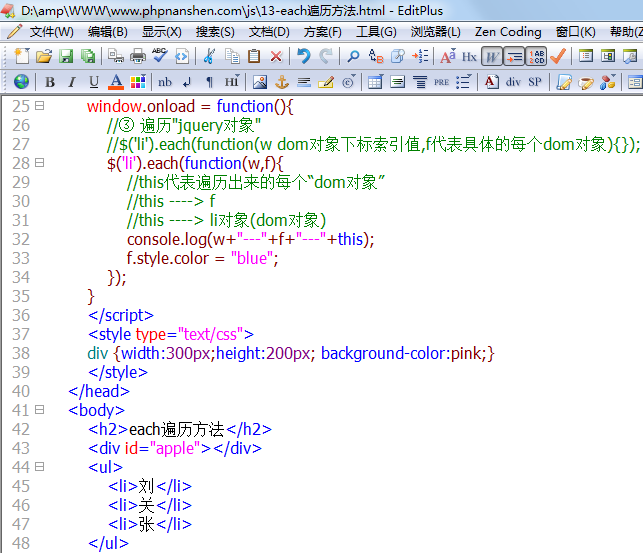
Task: Apply underline tag with the U icon
Action: [94, 82]
